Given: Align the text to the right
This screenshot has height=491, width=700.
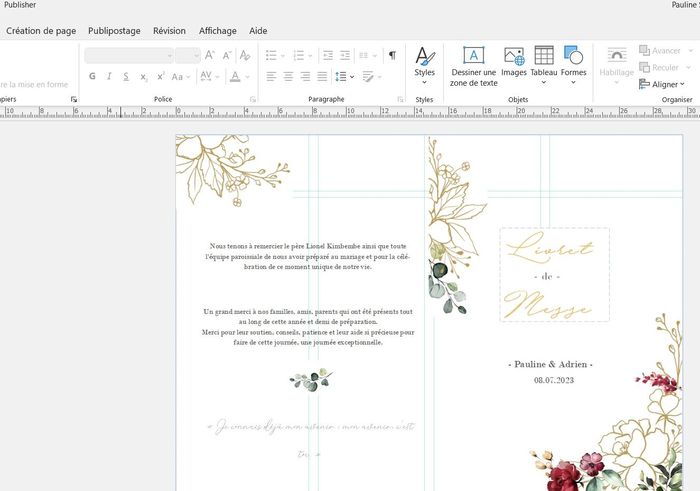Looking at the screenshot, I should click(305, 77).
